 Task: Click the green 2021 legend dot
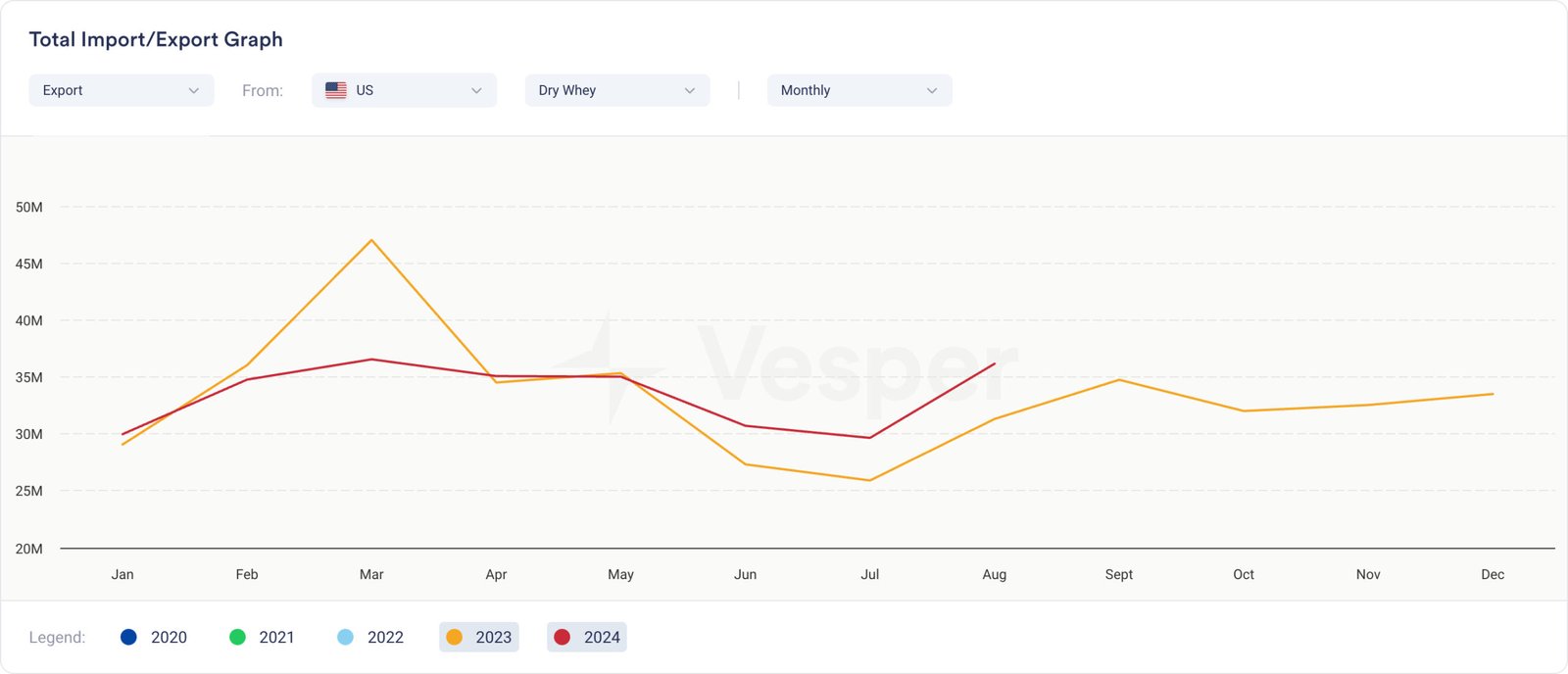pyautogui.click(x=237, y=637)
